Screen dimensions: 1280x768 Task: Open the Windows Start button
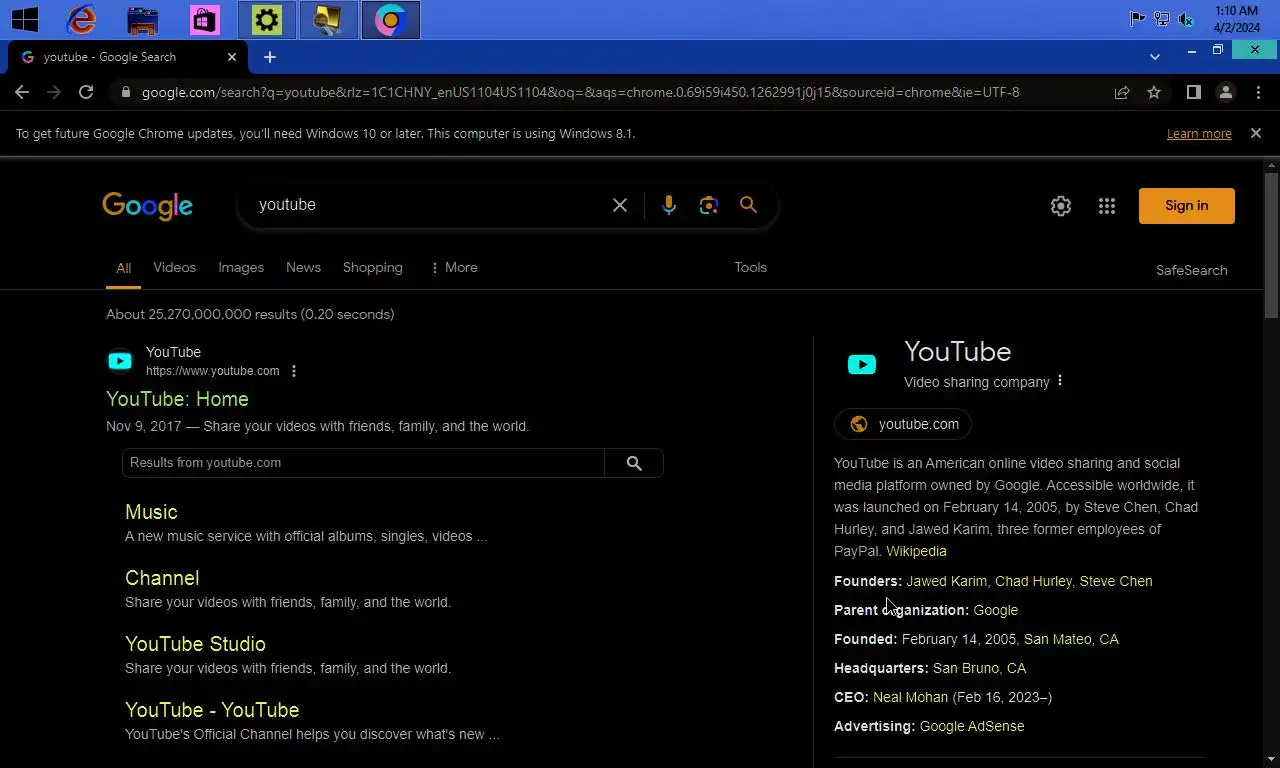(24, 19)
